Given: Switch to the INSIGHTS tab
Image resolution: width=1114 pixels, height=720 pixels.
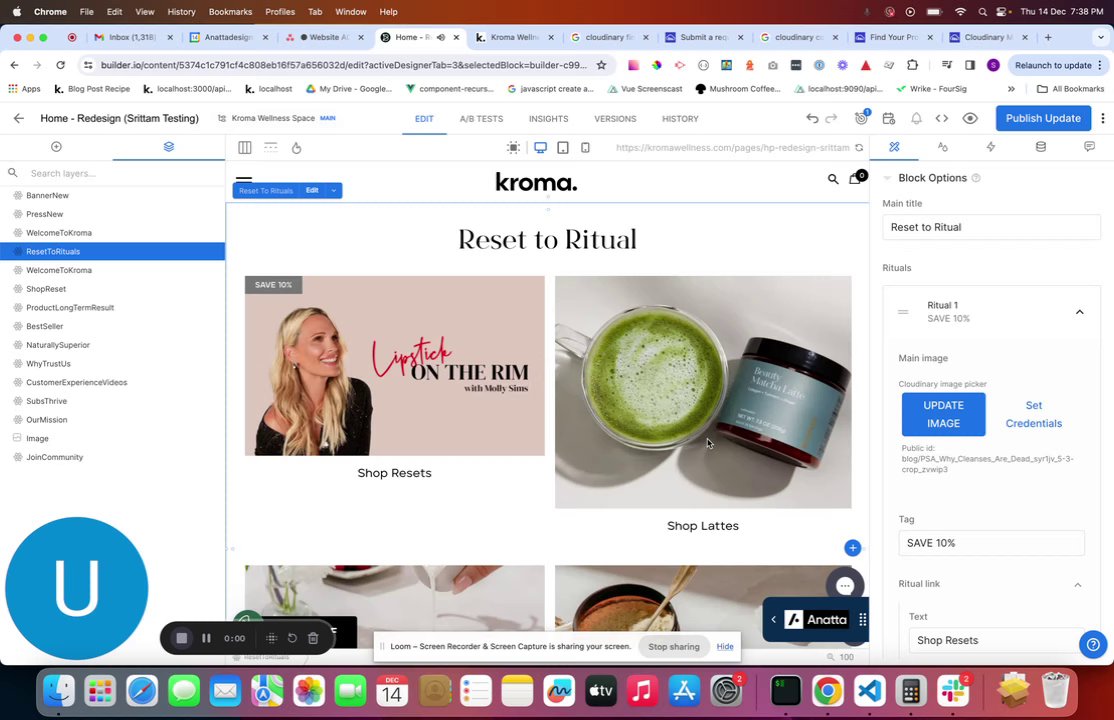Looking at the screenshot, I should pos(548,119).
